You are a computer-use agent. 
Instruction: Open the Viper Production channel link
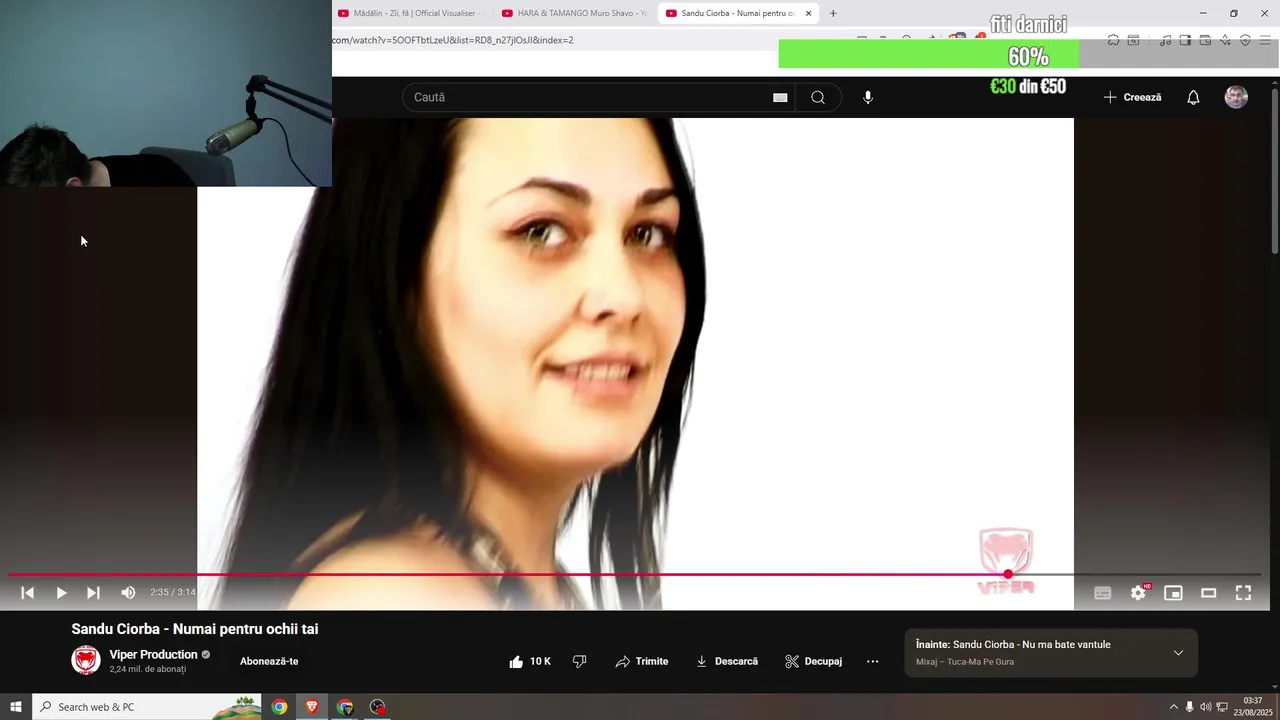(x=153, y=655)
